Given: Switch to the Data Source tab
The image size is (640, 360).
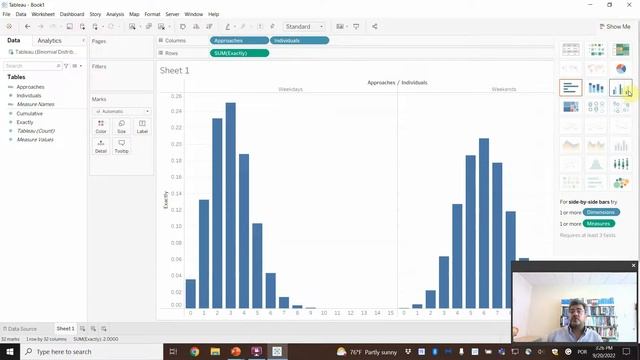Looking at the screenshot, I should [20, 329].
